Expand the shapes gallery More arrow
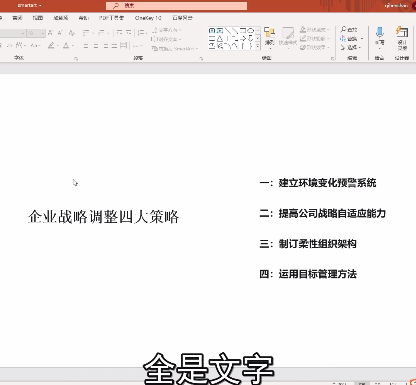 pos(258,46)
